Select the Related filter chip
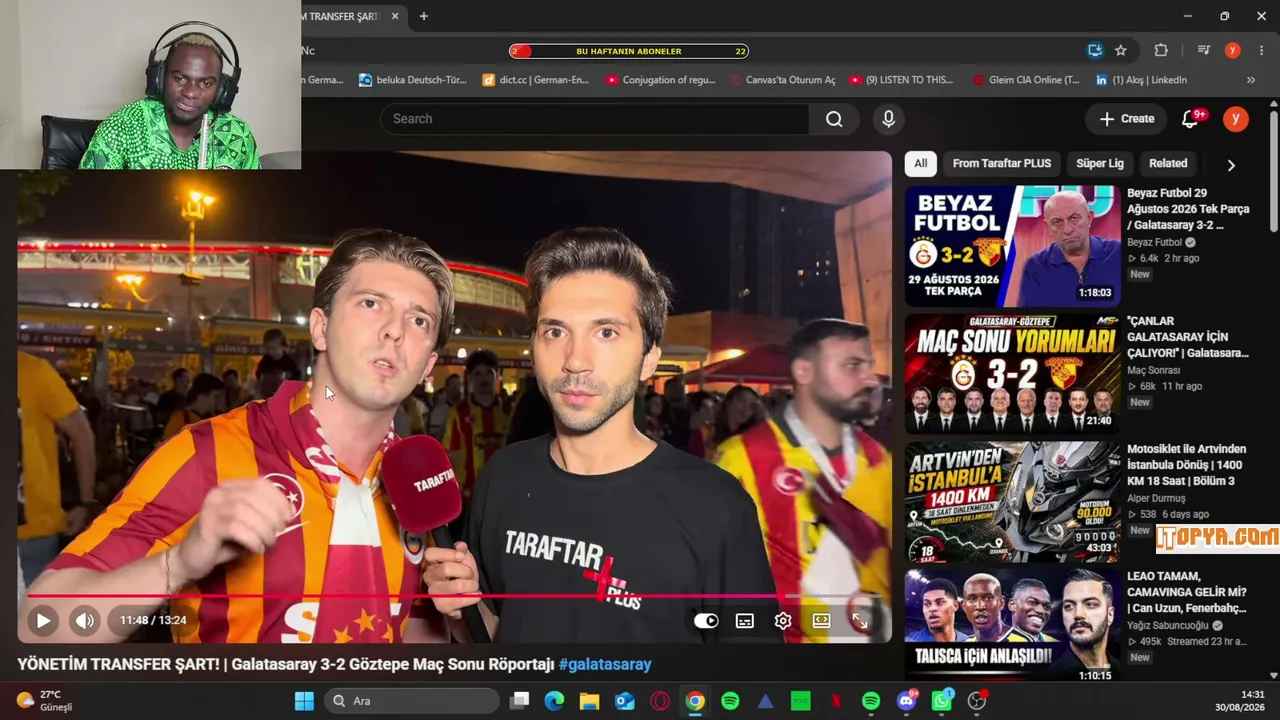The height and width of the screenshot is (720, 1280). click(1168, 164)
